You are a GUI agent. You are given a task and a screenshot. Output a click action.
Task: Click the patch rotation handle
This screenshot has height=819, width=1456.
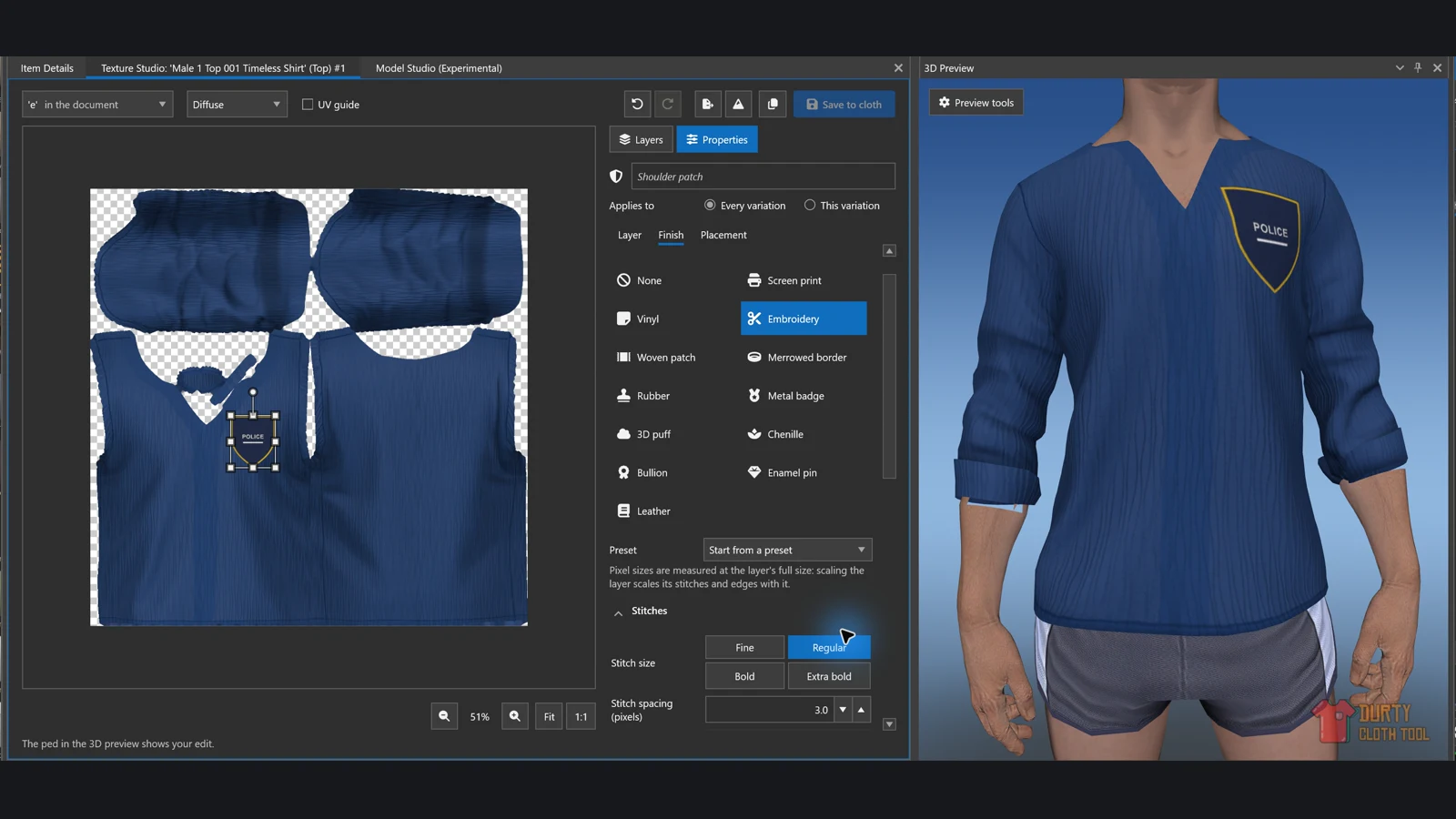253,392
